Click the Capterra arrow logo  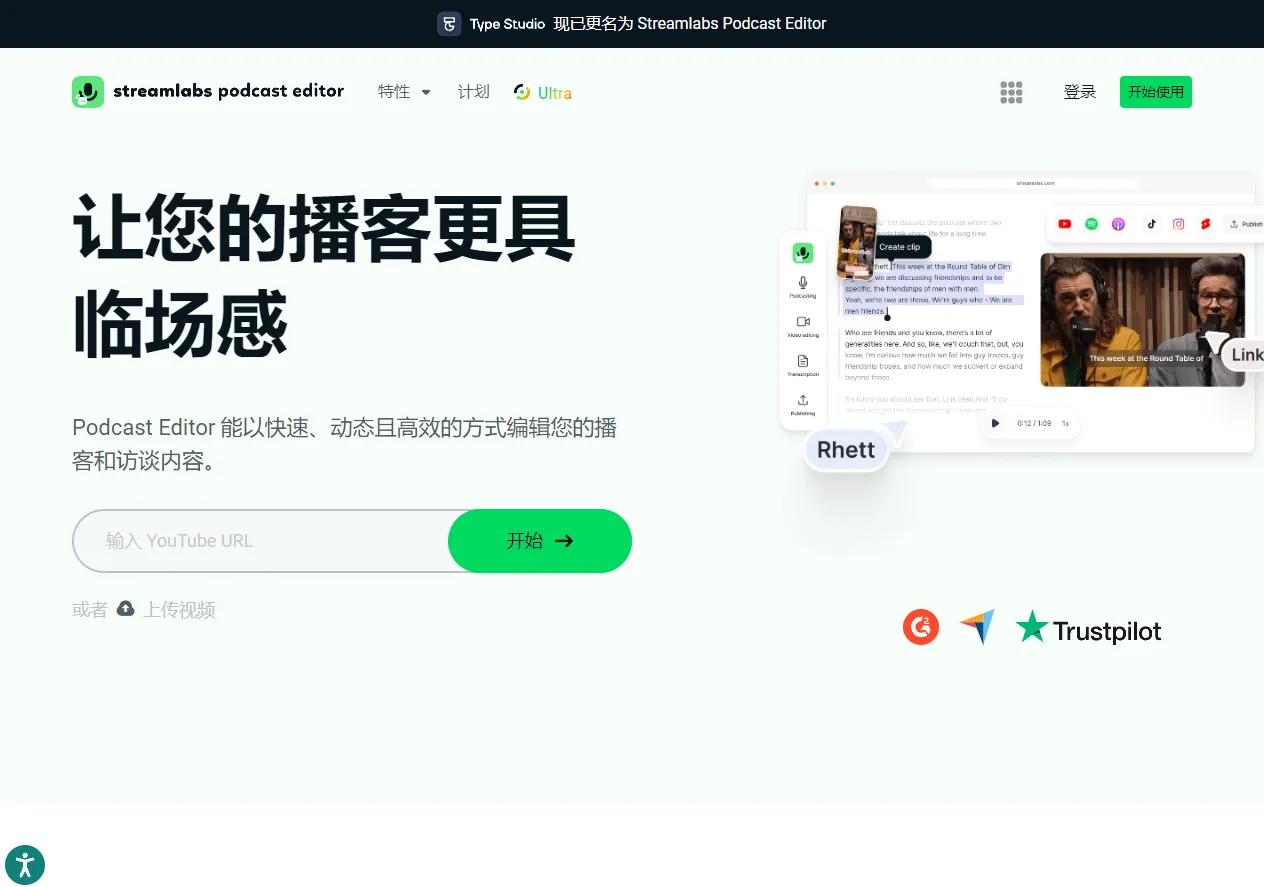pyautogui.click(x=977, y=627)
